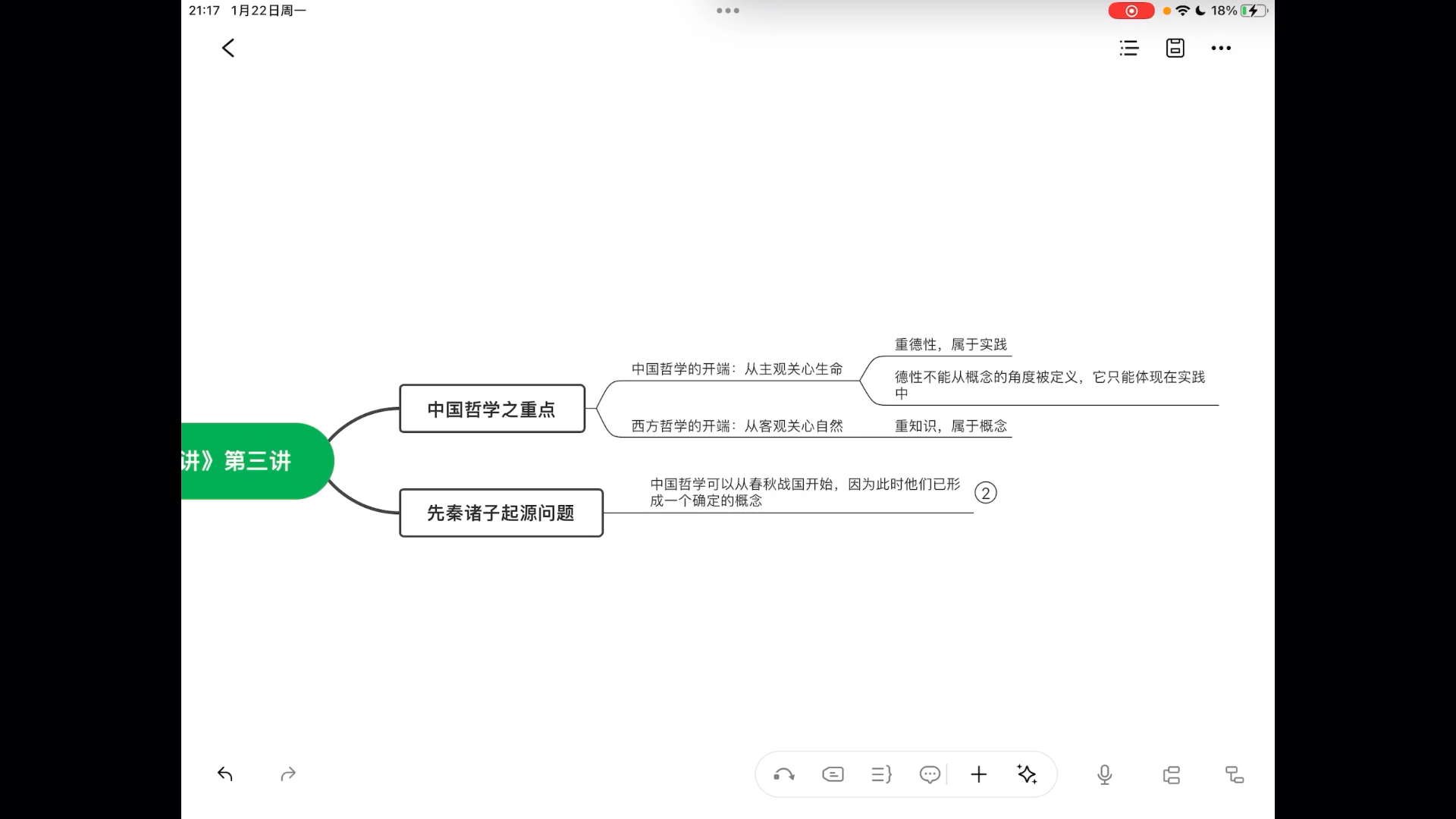1456x819 pixels.
Task: Insert a comment bubble note
Action: [x=930, y=774]
